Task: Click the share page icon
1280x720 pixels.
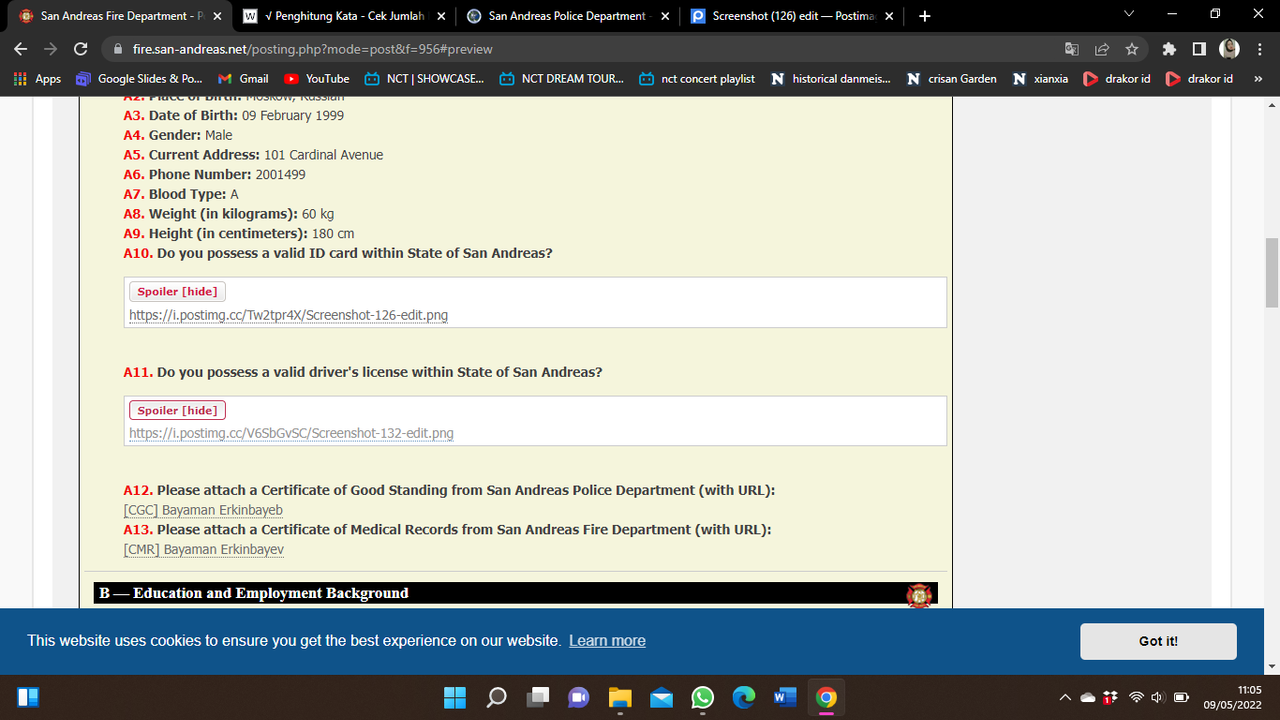Action: (x=1102, y=49)
